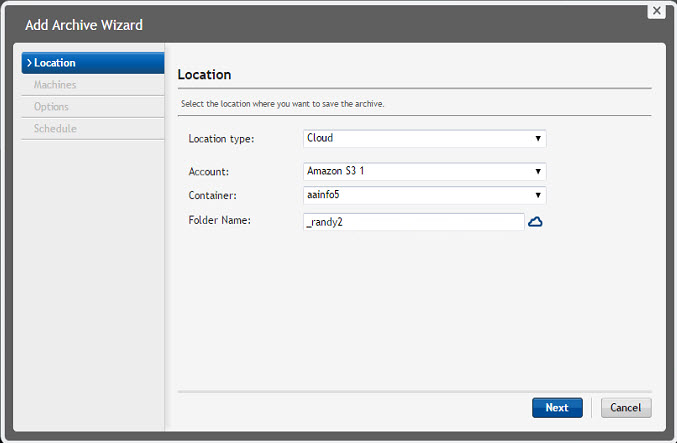Click the 'Select the location' instruction text

pyautogui.click(x=282, y=104)
